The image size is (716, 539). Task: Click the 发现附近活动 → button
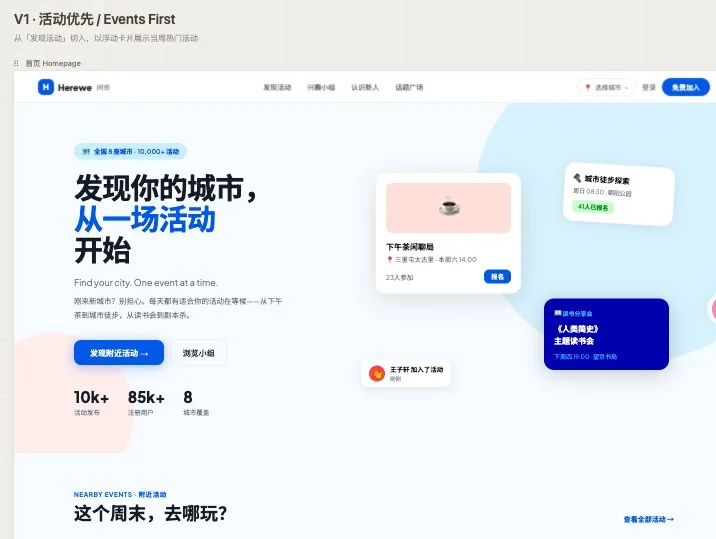pyautogui.click(x=118, y=353)
